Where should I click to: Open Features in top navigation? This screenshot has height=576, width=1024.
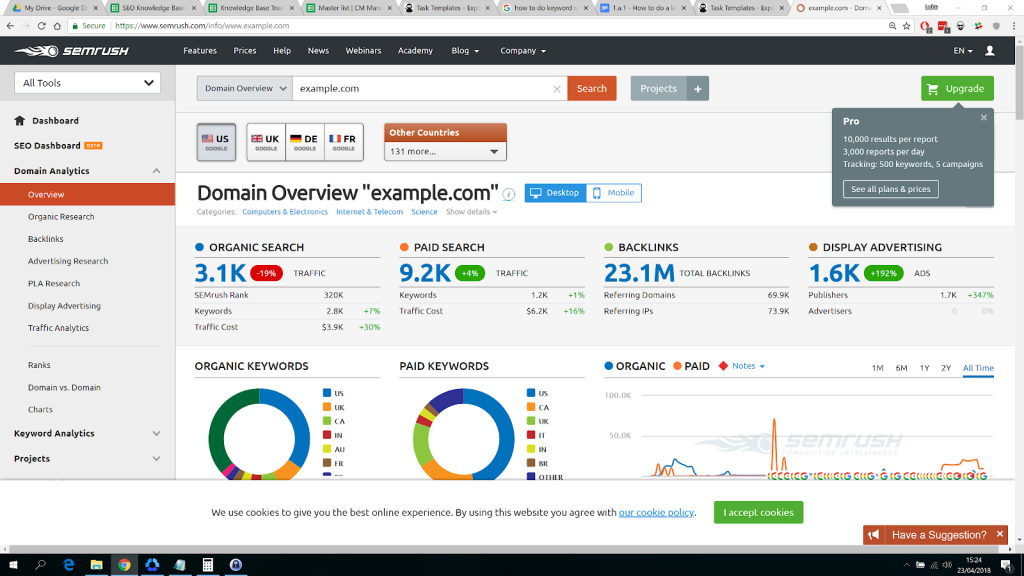tap(200, 51)
